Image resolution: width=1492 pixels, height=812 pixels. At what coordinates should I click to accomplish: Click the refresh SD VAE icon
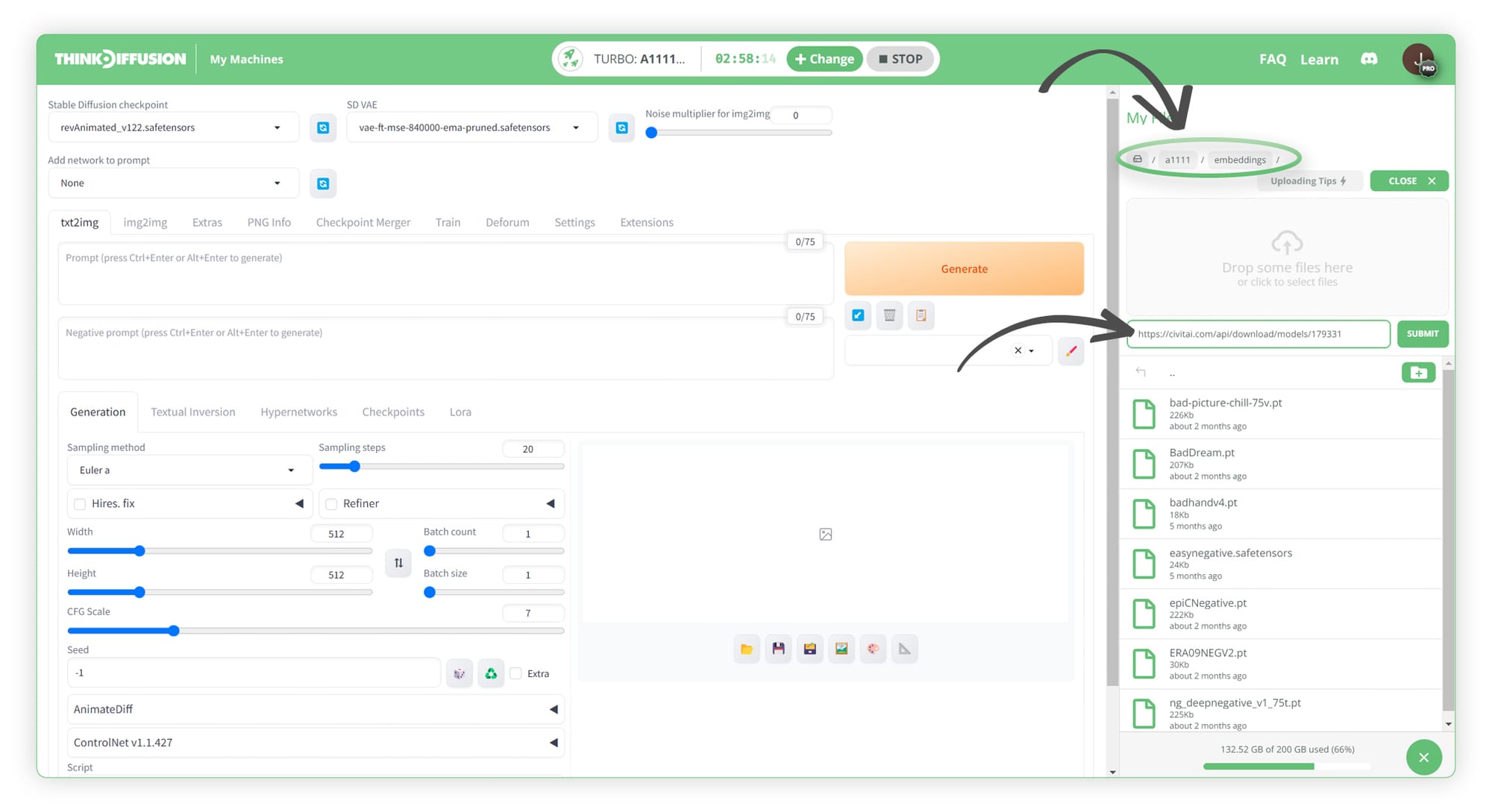[621, 128]
